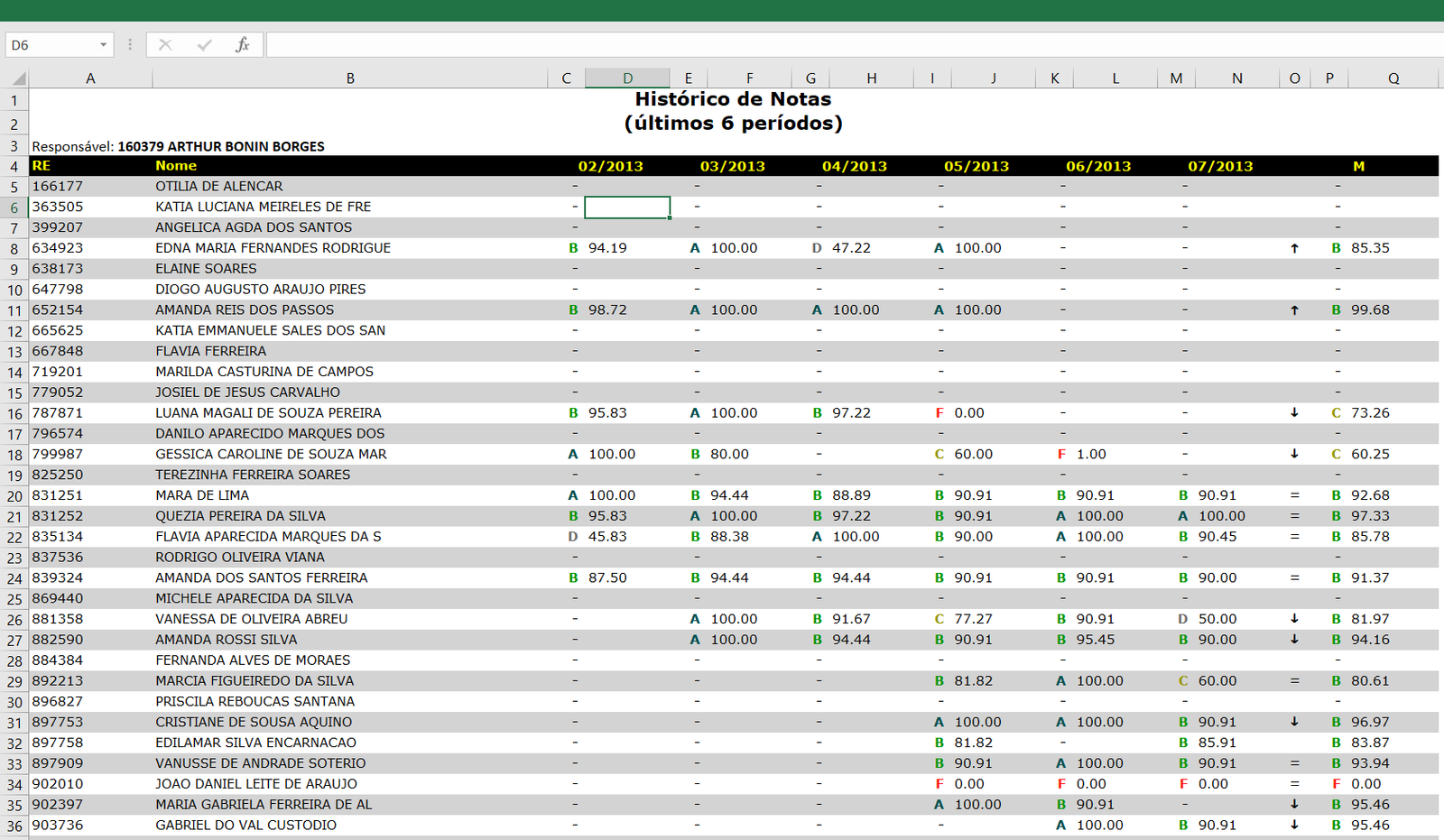This screenshot has width=1444, height=840.
Task: Click 77.27 in VANESSA DE OLIVEIRA's row
Action: click(973, 619)
